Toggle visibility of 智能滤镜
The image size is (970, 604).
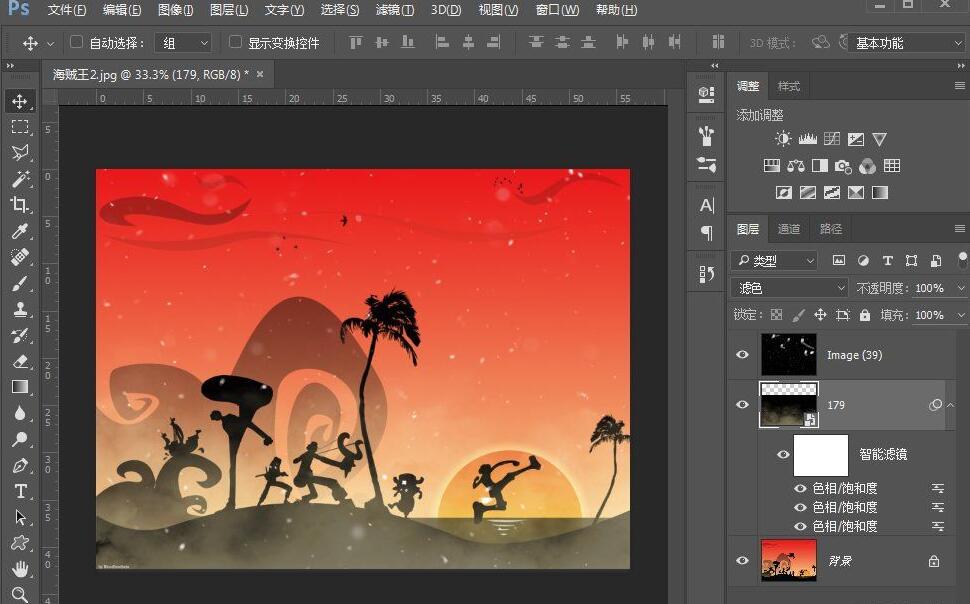pos(783,454)
